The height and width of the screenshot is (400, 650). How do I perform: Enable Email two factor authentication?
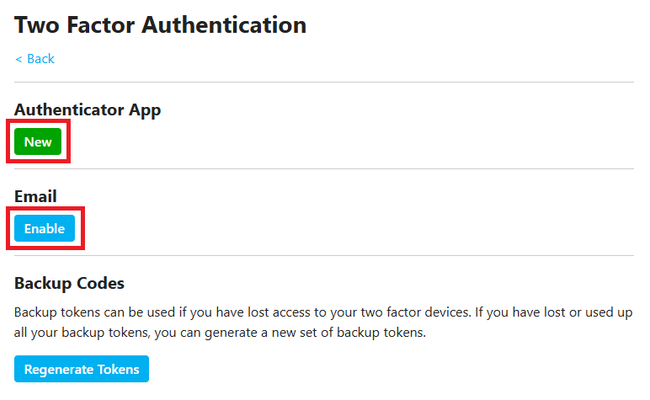click(x=44, y=229)
